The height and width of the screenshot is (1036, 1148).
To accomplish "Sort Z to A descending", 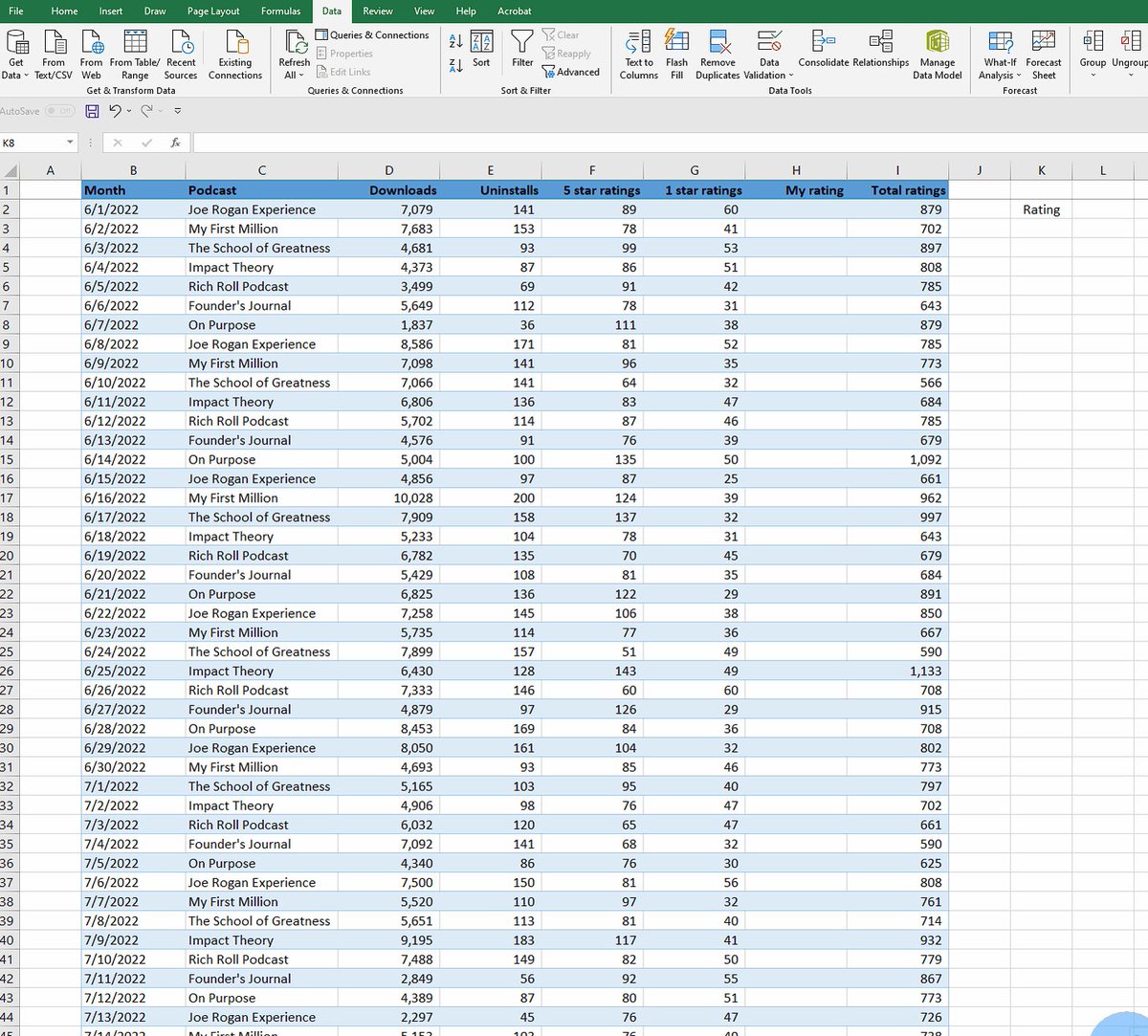I will point(455,64).
